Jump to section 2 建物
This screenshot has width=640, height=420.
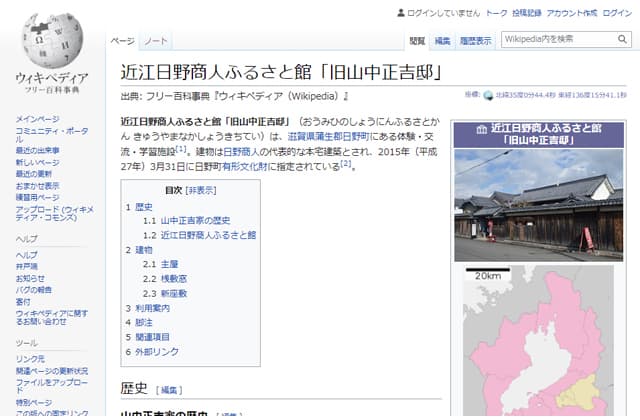[x=139, y=250]
